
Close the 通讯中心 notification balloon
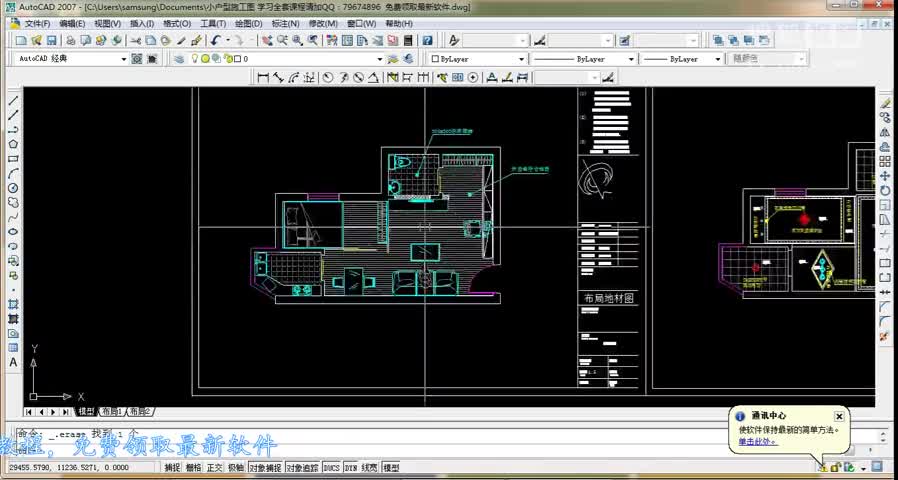(x=838, y=416)
